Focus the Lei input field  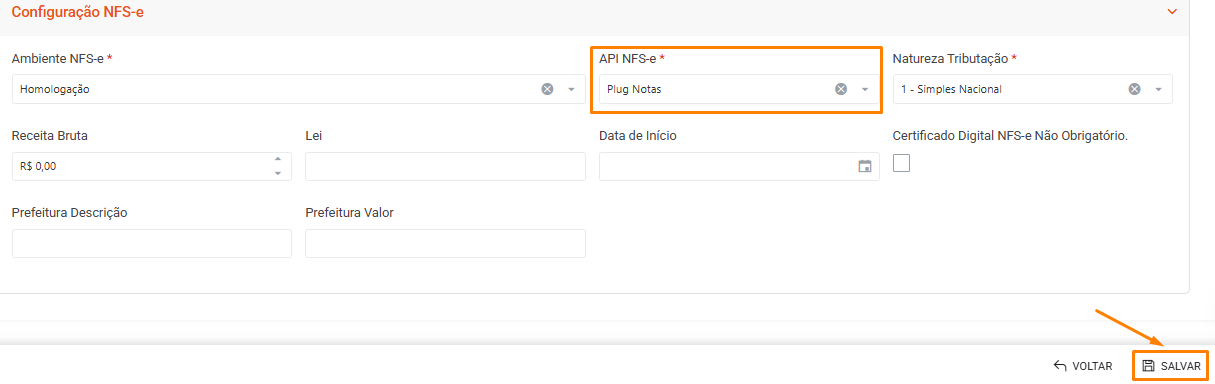[445, 167]
